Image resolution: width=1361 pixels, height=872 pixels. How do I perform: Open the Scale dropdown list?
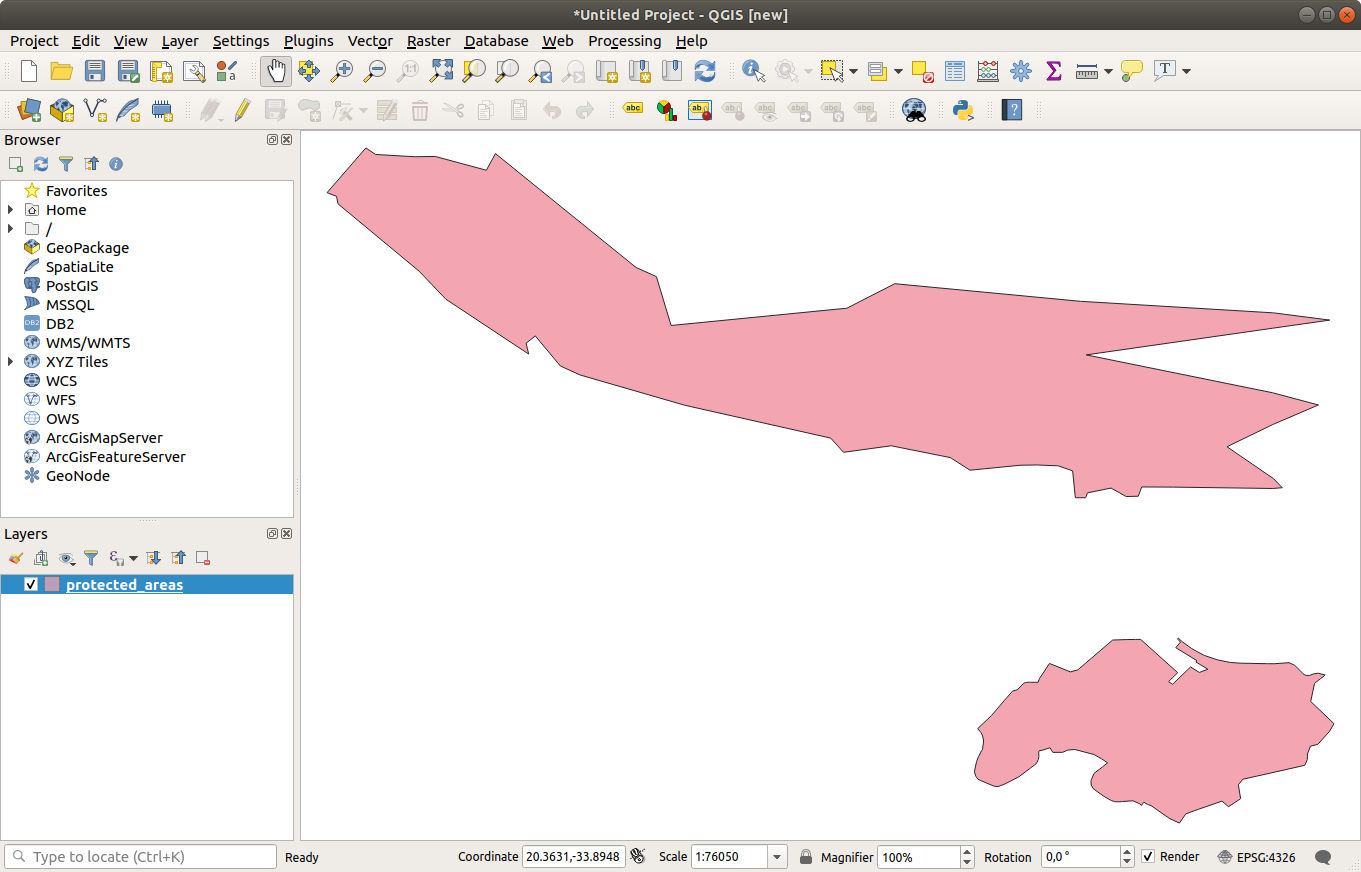click(x=777, y=857)
